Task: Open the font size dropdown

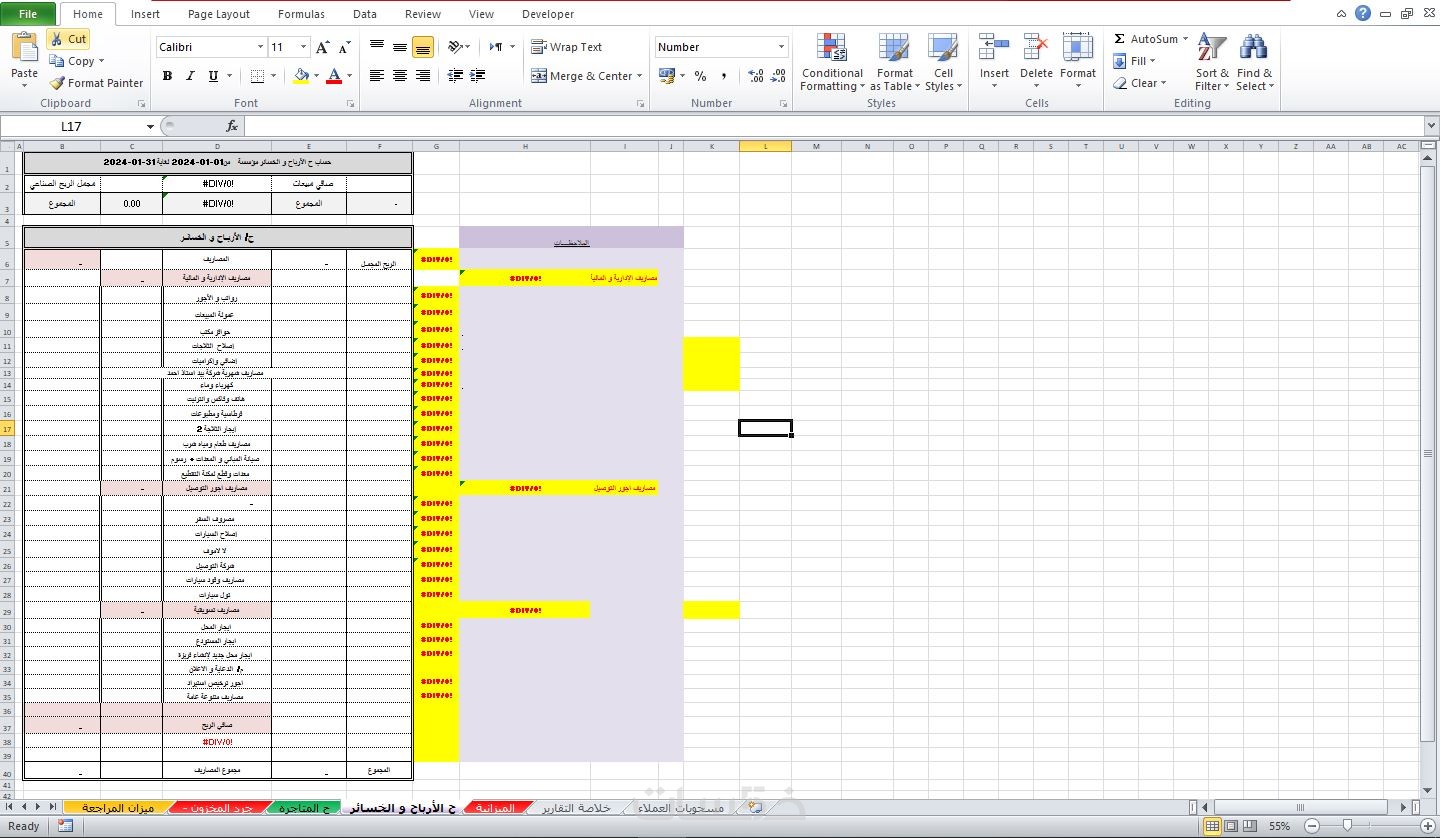Action: point(304,47)
